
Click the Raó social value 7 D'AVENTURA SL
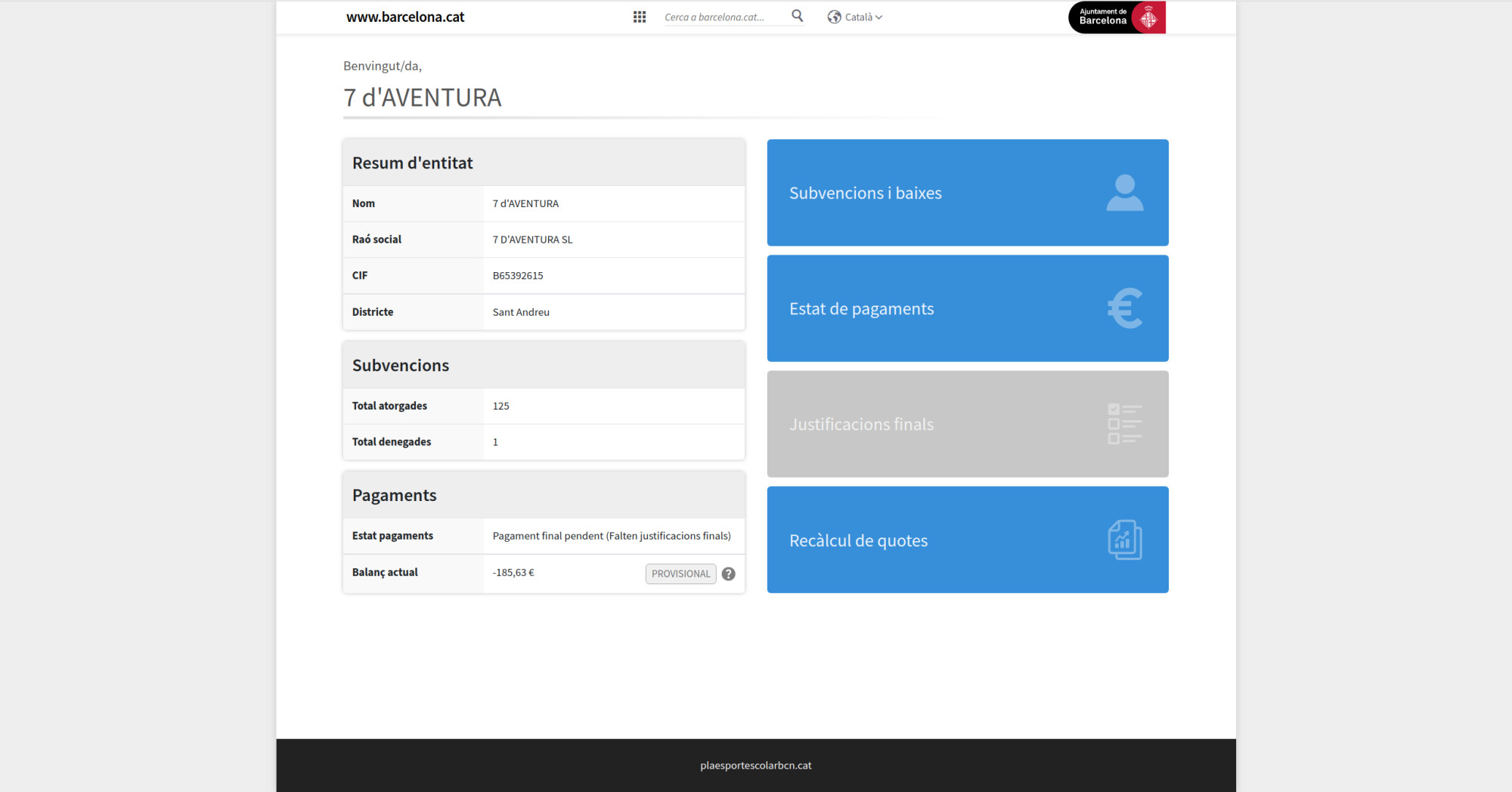[x=532, y=240]
